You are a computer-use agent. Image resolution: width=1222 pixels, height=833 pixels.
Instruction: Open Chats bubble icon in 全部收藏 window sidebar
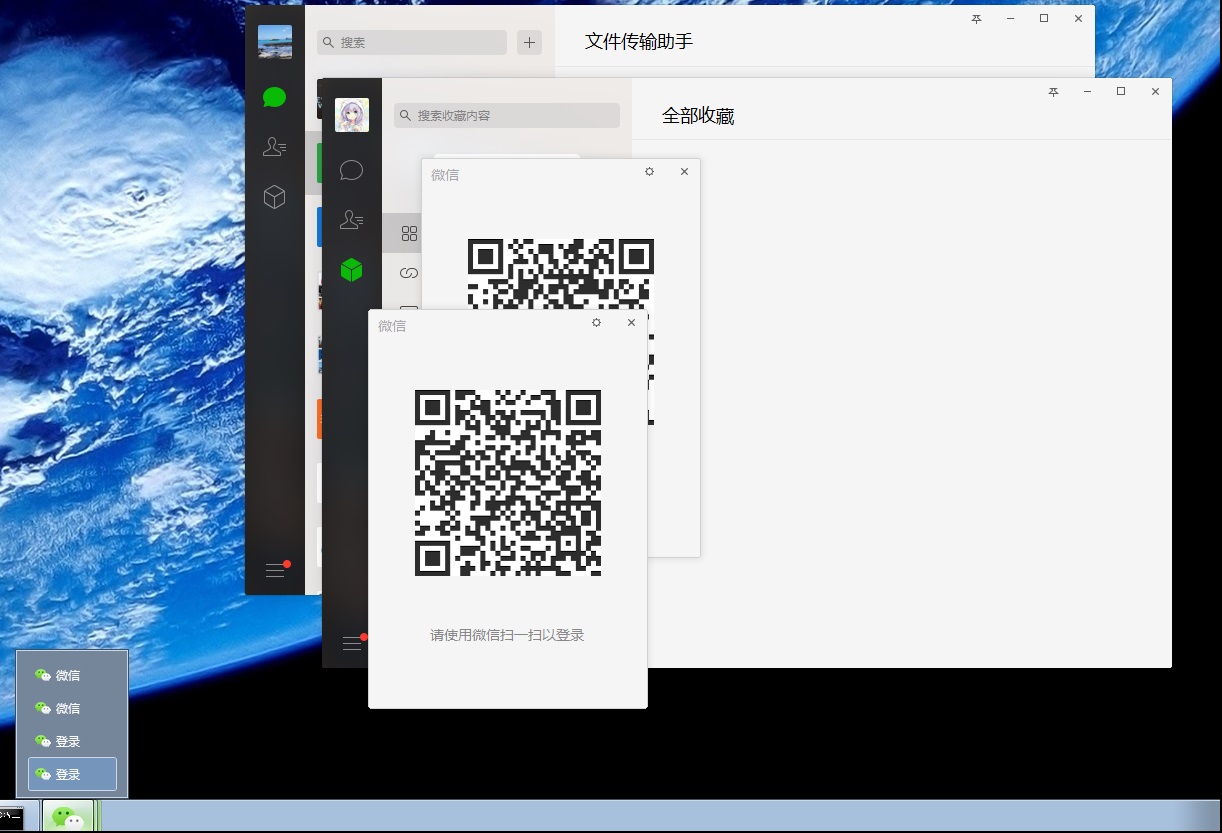click(351, 170)
